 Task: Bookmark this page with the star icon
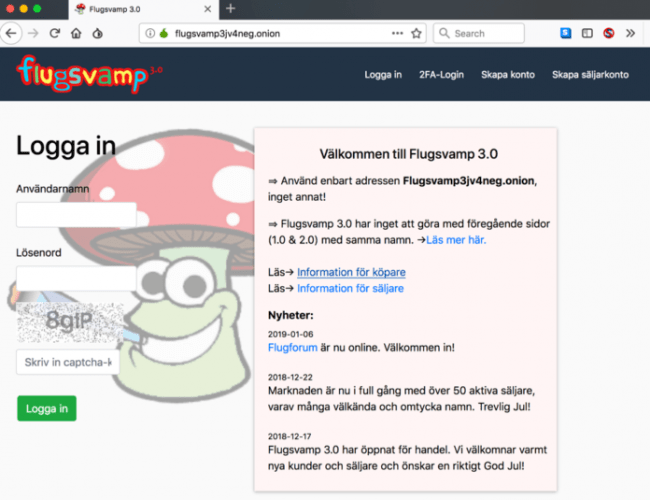(x=416, y=33)
